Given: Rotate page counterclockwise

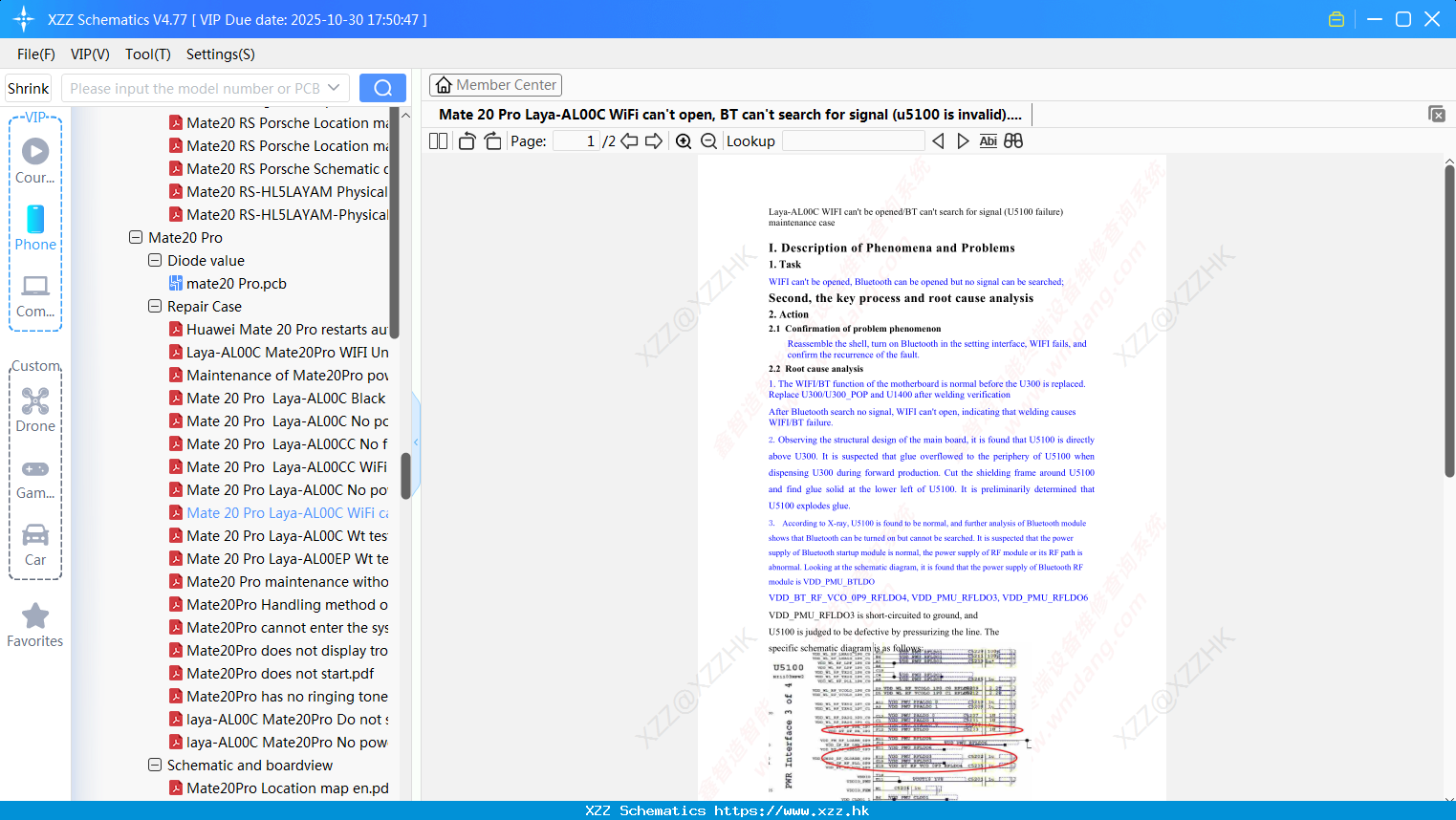Looking at the screenshot, I should point(467,141).
